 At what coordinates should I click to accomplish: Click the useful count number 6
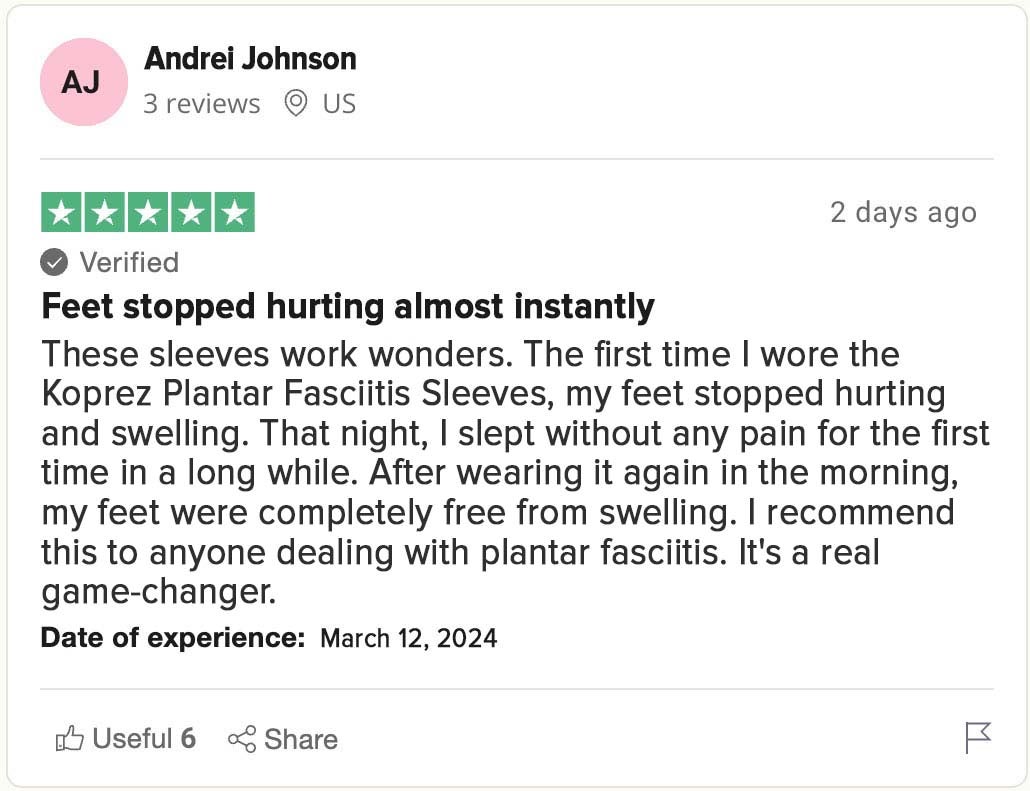188,738
